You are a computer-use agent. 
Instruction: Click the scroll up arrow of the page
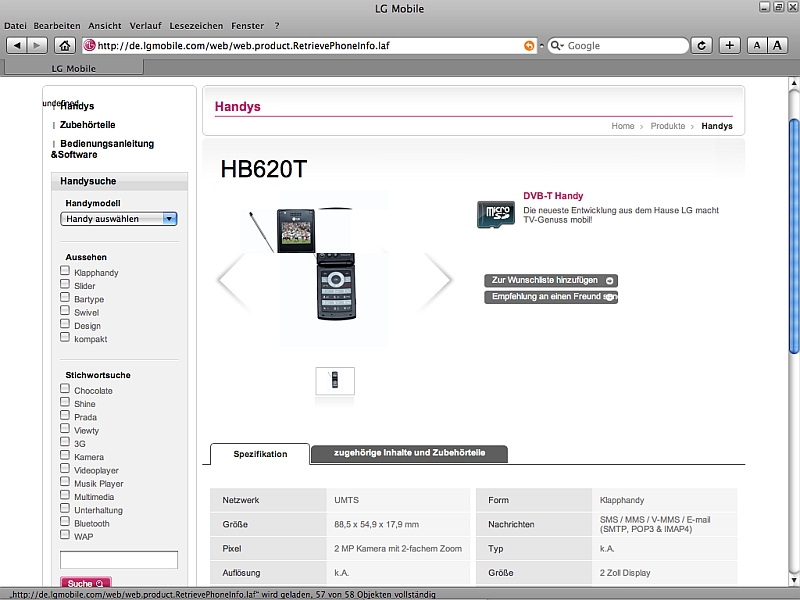794,83
